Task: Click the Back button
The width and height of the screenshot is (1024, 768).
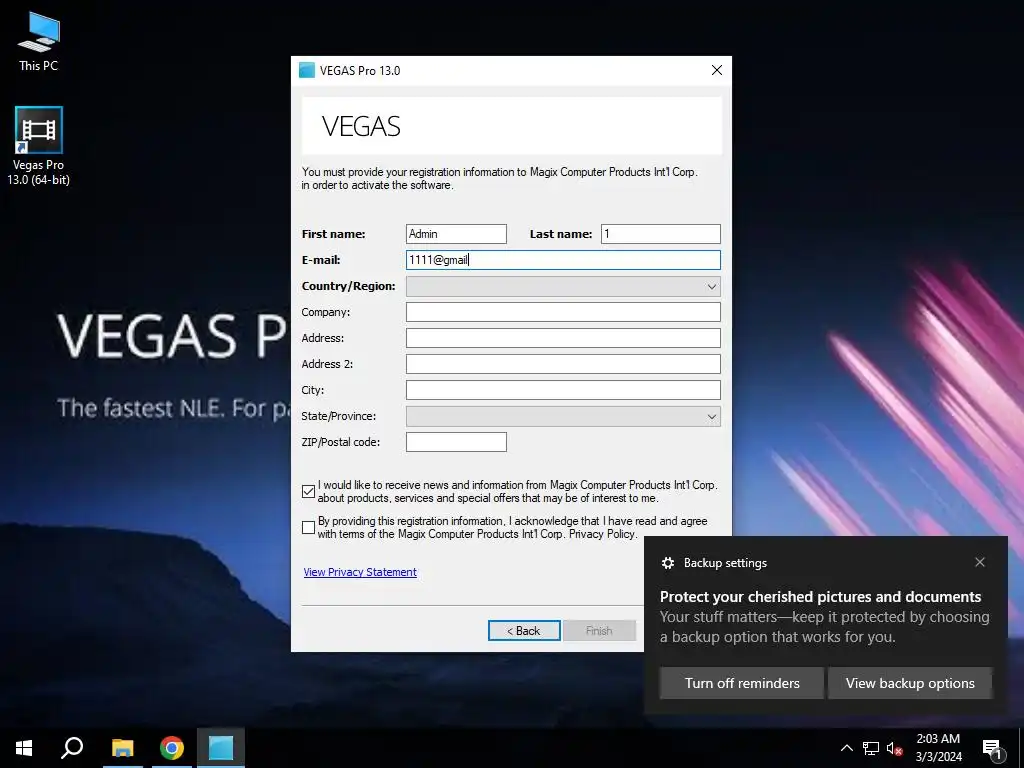Action: 524,631
